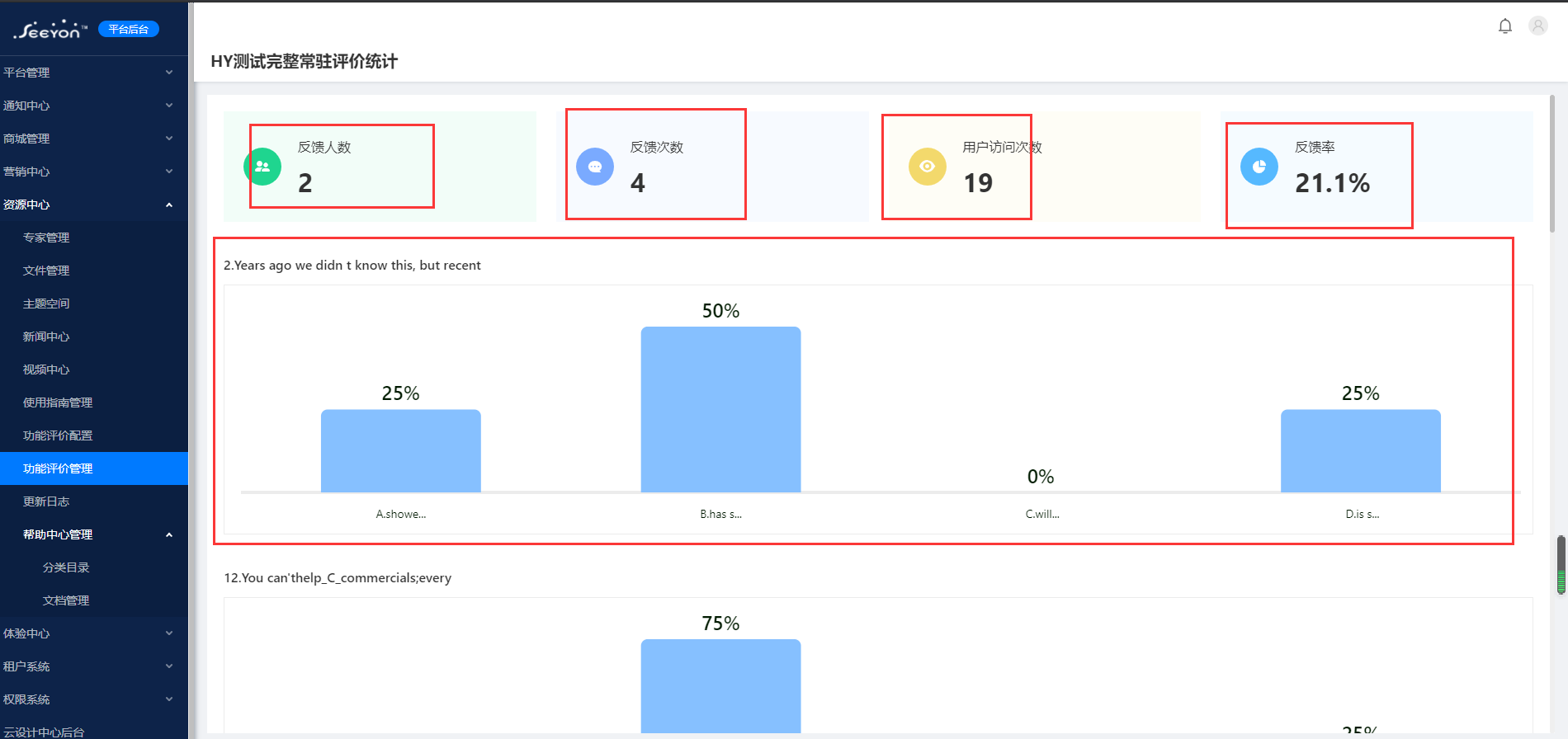The height and width of the screenshot is (739, 1568).
Task: Click the 75% bar in question 12 chart
Action: point(720,686)
